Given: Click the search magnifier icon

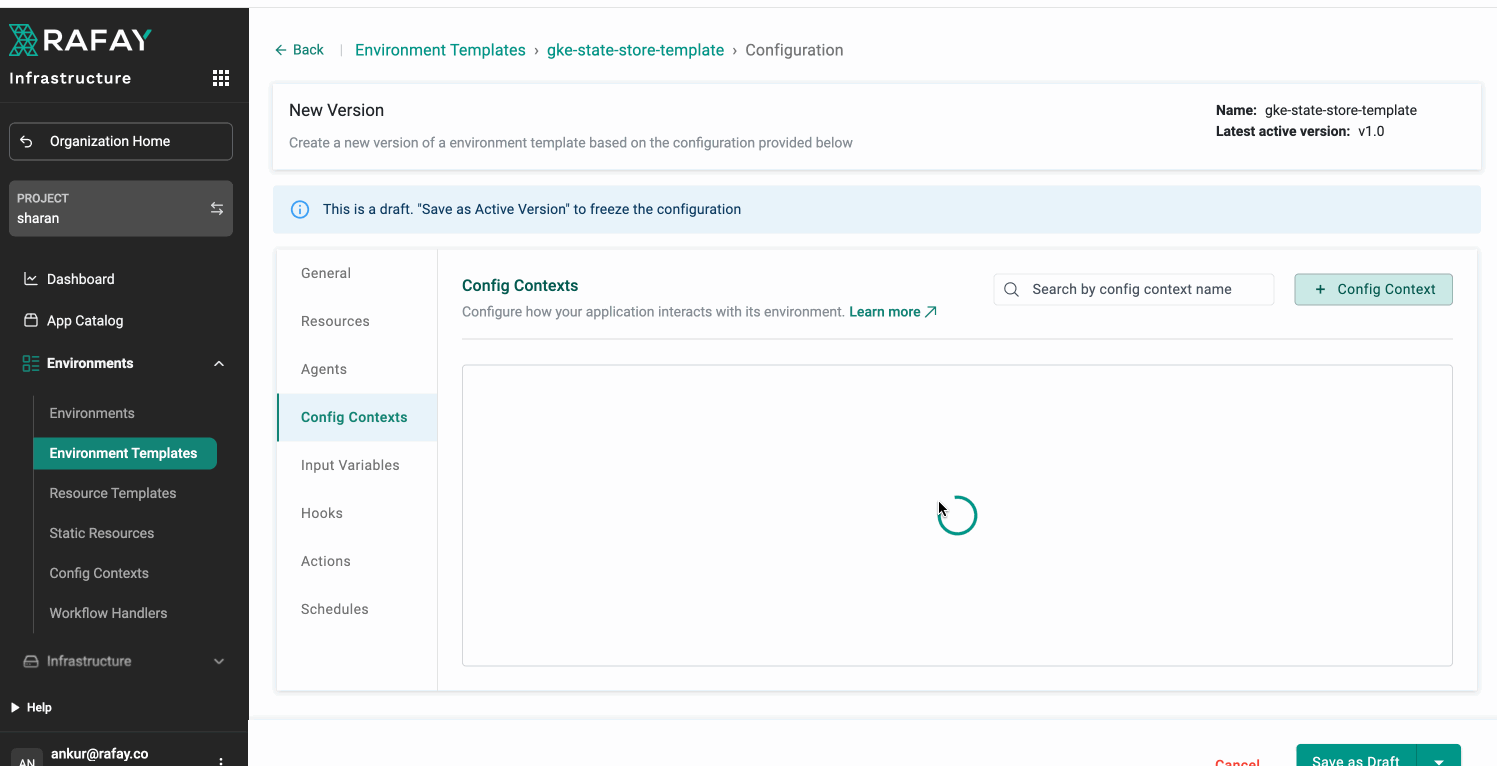Looking at the screenshot, I should [x=1011, y=290].
